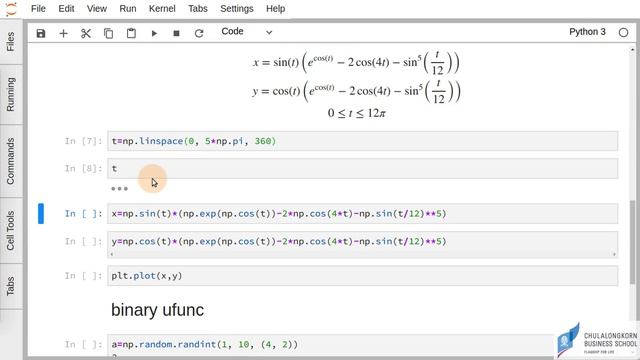Click the notebook vertical scrollbar thumb
This screenshot has height=360, width=640.
pyautogui.click(x=633, y=242)
